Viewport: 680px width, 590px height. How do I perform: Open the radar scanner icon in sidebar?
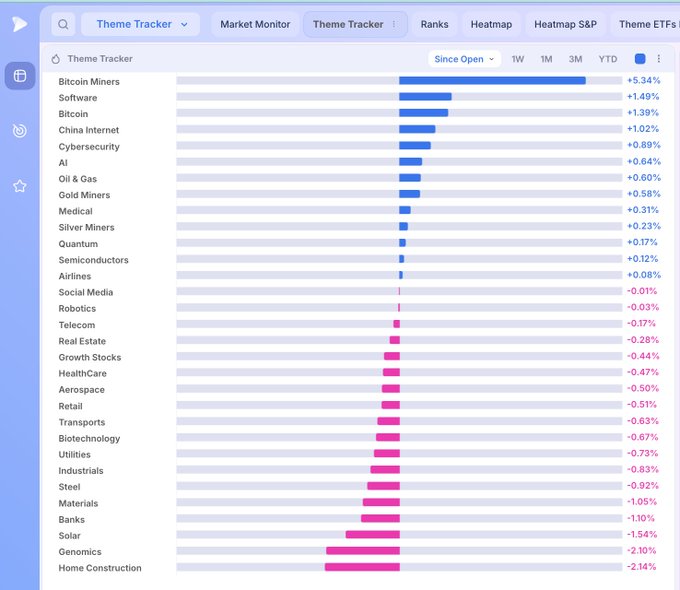click(x=20, y=131)
